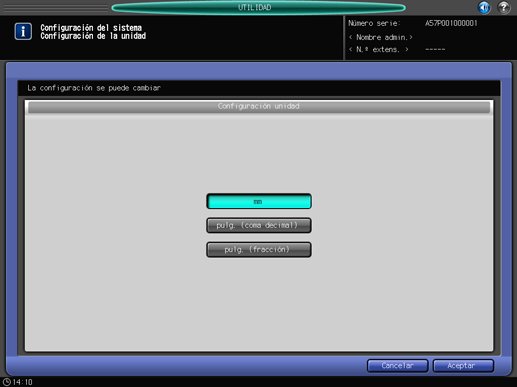Click the Número serie label
Screen dimensions: 517x387
[x=374, y=23]
